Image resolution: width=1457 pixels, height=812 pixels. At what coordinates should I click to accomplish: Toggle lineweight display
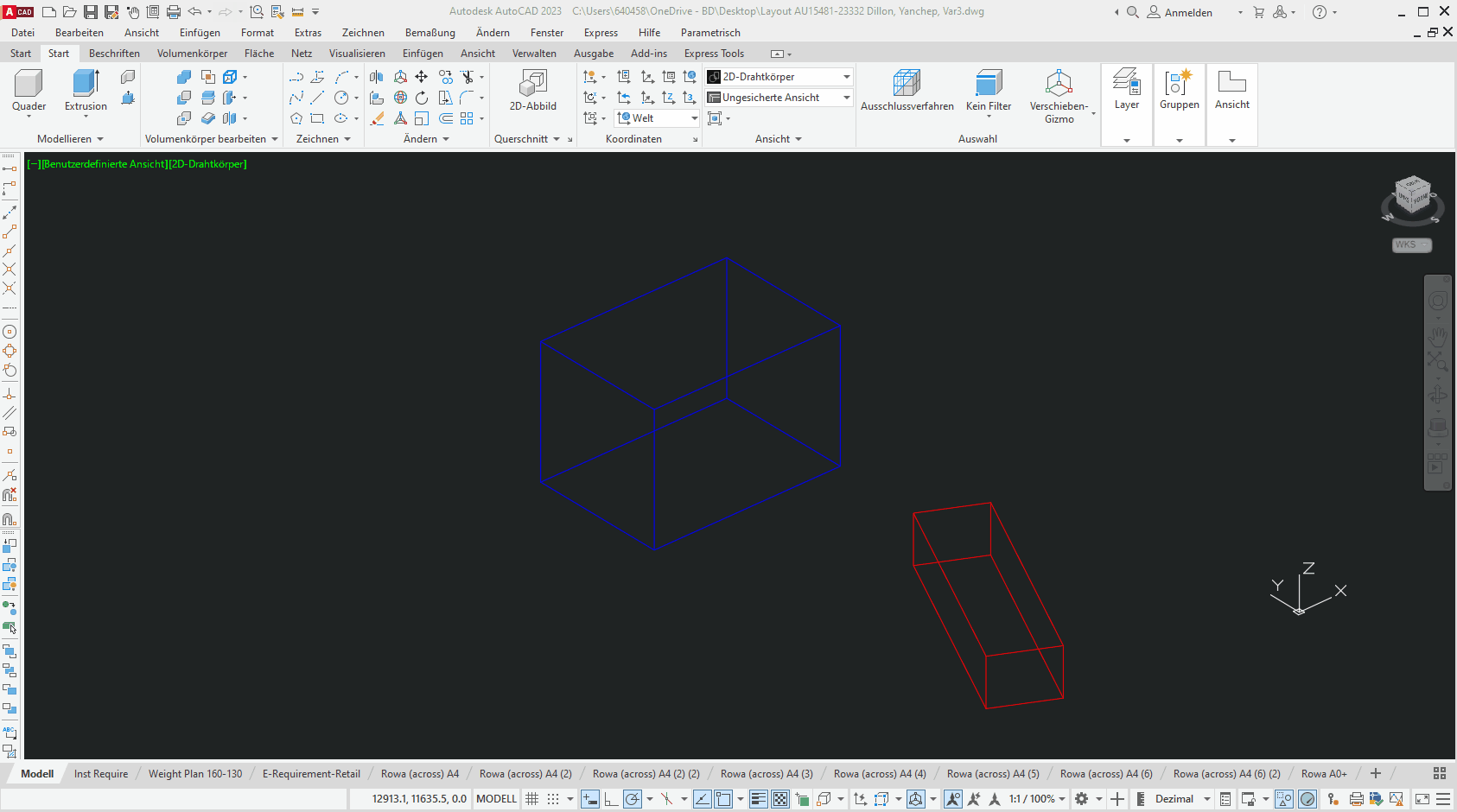758,799
